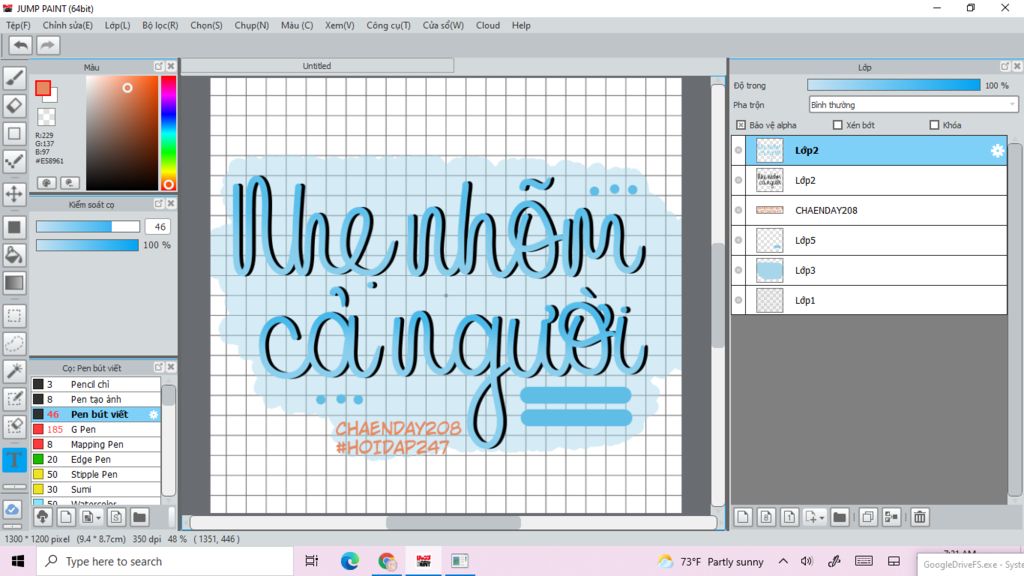The height and width of the screenshot is (576, 1024).
Task: Create a new layer from the layer panel
Action: pos(743,517)
